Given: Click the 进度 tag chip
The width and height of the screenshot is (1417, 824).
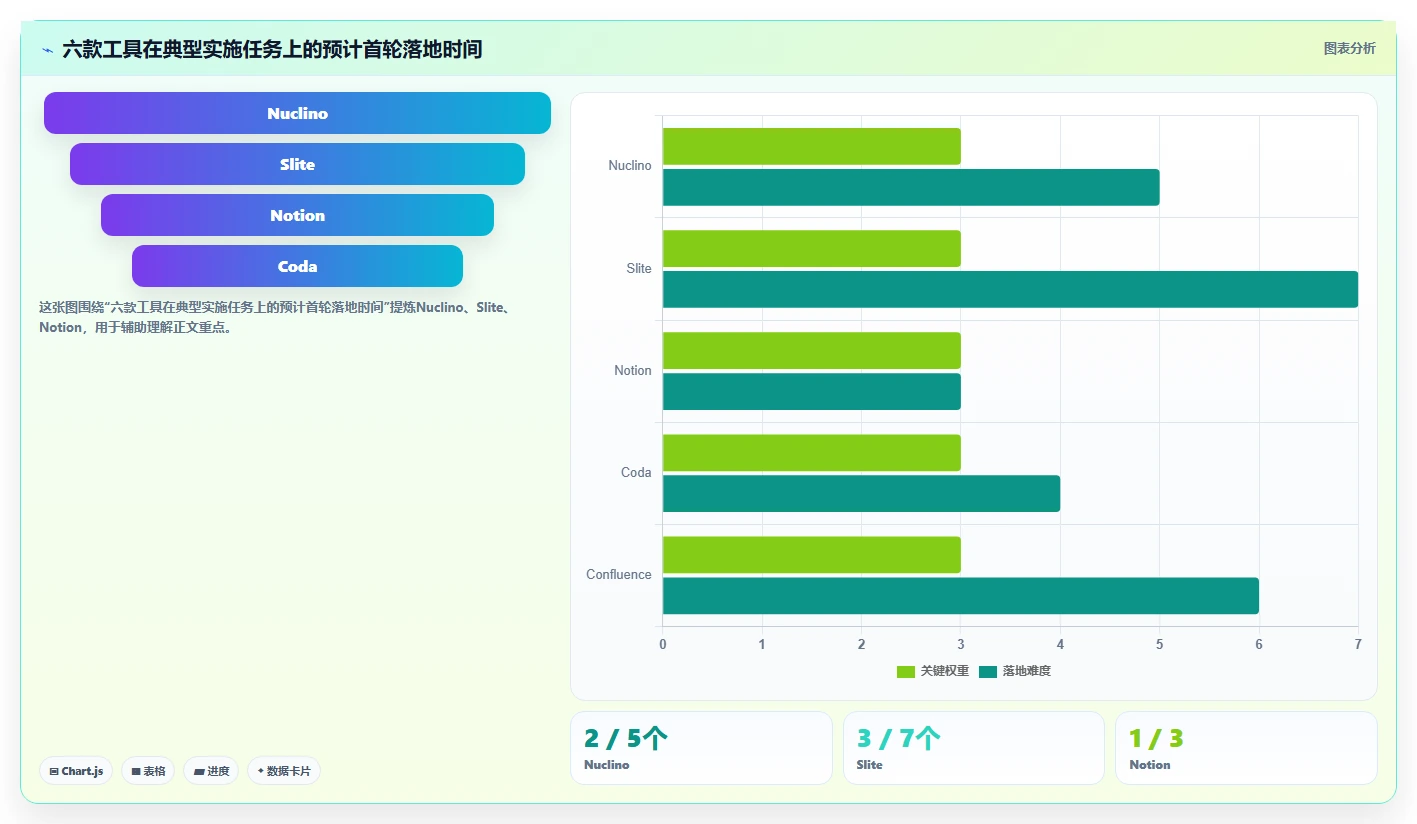Looking at the screenshot, I should [211, 771].
